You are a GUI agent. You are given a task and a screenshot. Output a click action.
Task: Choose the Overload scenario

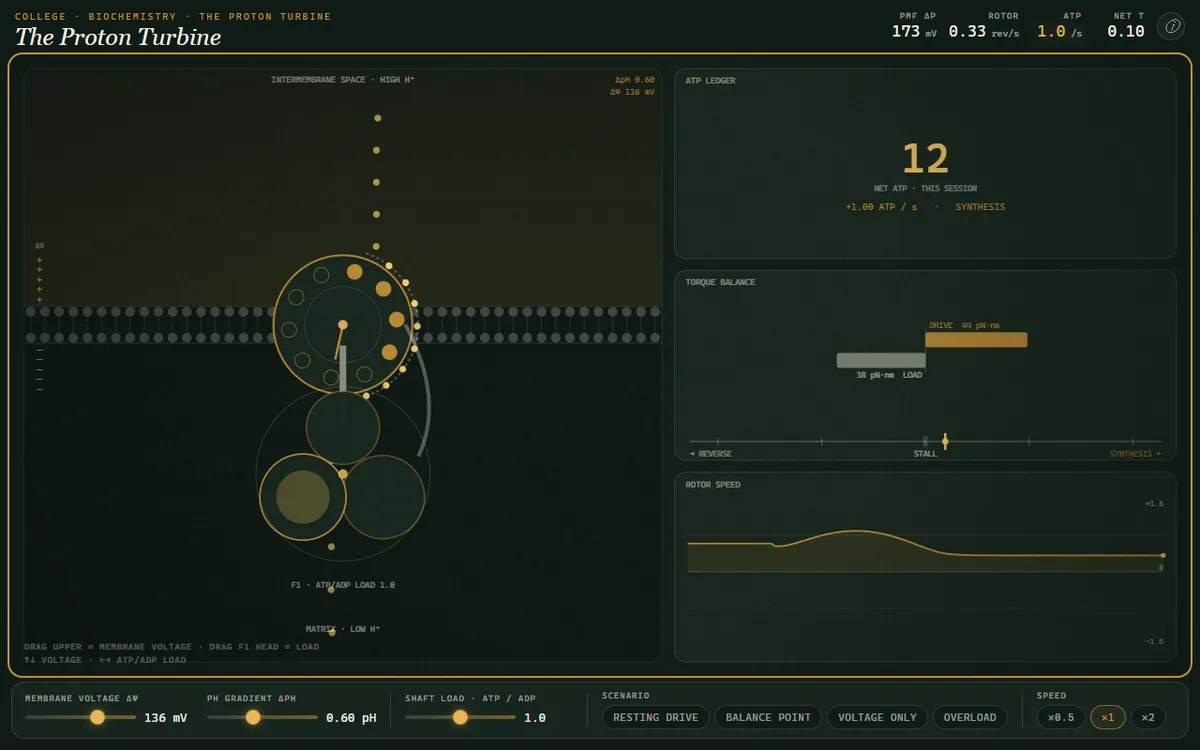(x=970, y=717)
